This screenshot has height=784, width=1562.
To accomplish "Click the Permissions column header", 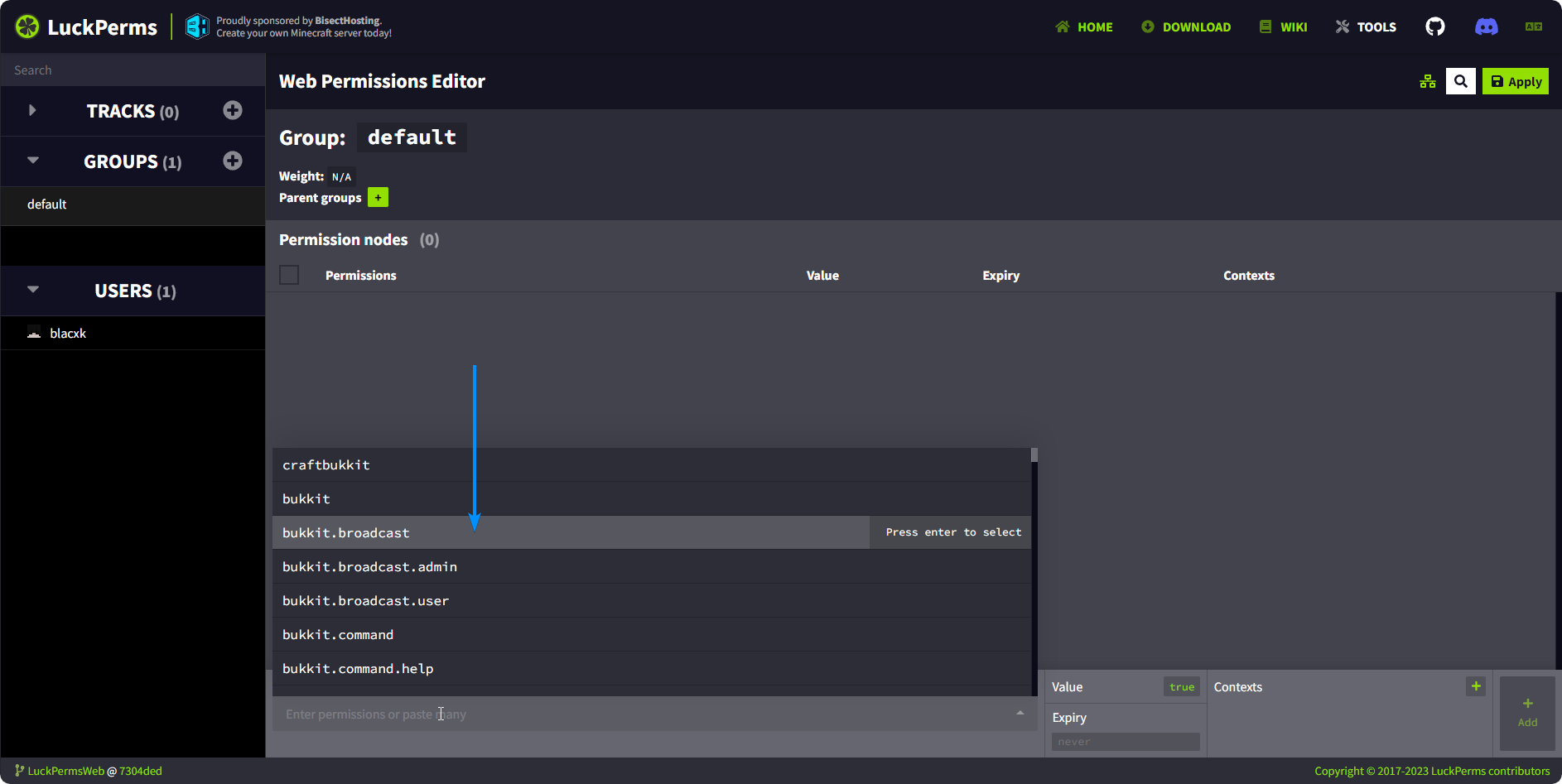I will coord(360,276).
